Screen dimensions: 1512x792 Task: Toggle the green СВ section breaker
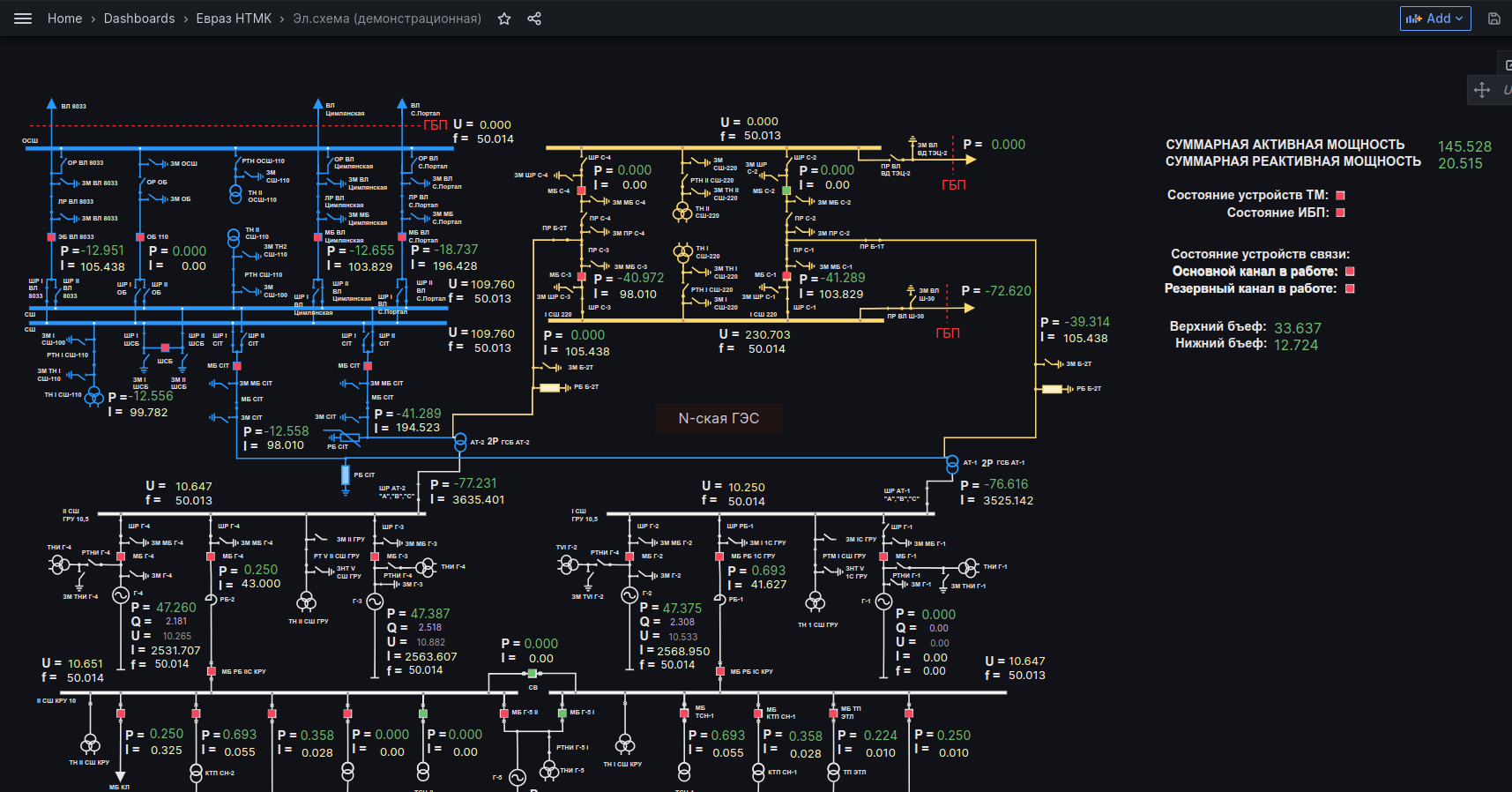532,674
